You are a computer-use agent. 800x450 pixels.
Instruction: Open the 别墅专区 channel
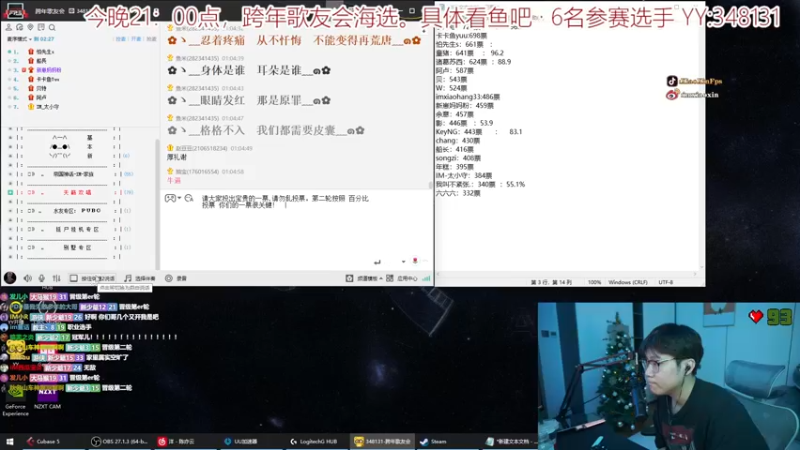77,247
